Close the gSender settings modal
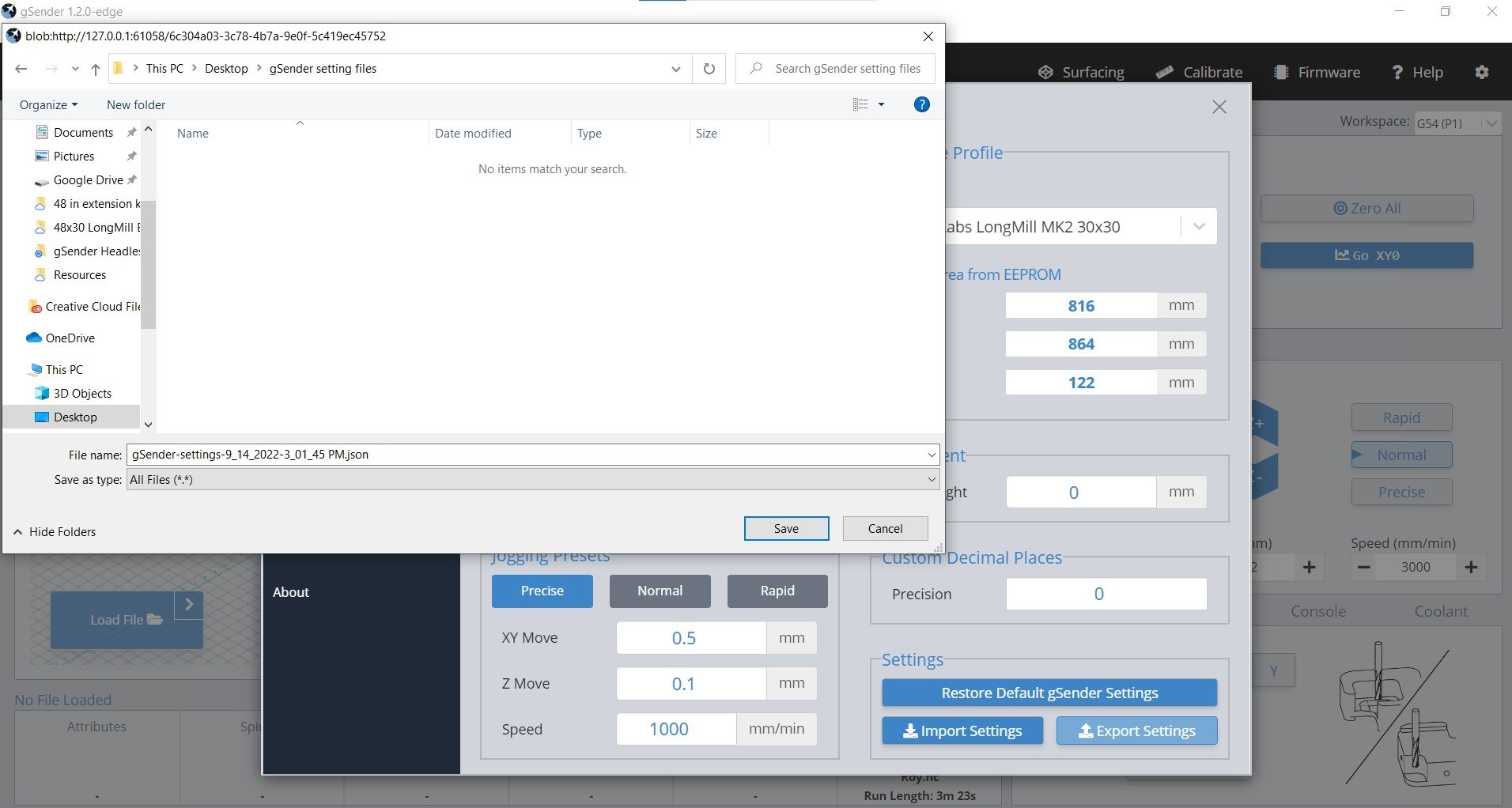 [x=1219, y=107]
